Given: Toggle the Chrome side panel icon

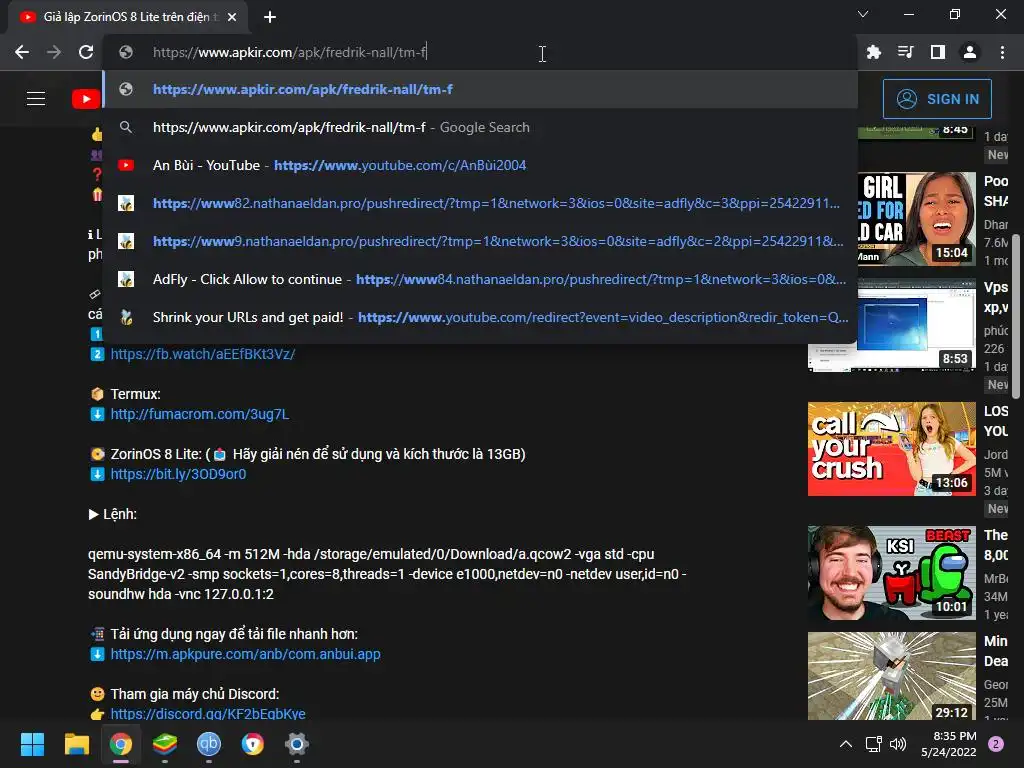Looking at the screenshot, I should pos(938,52).
